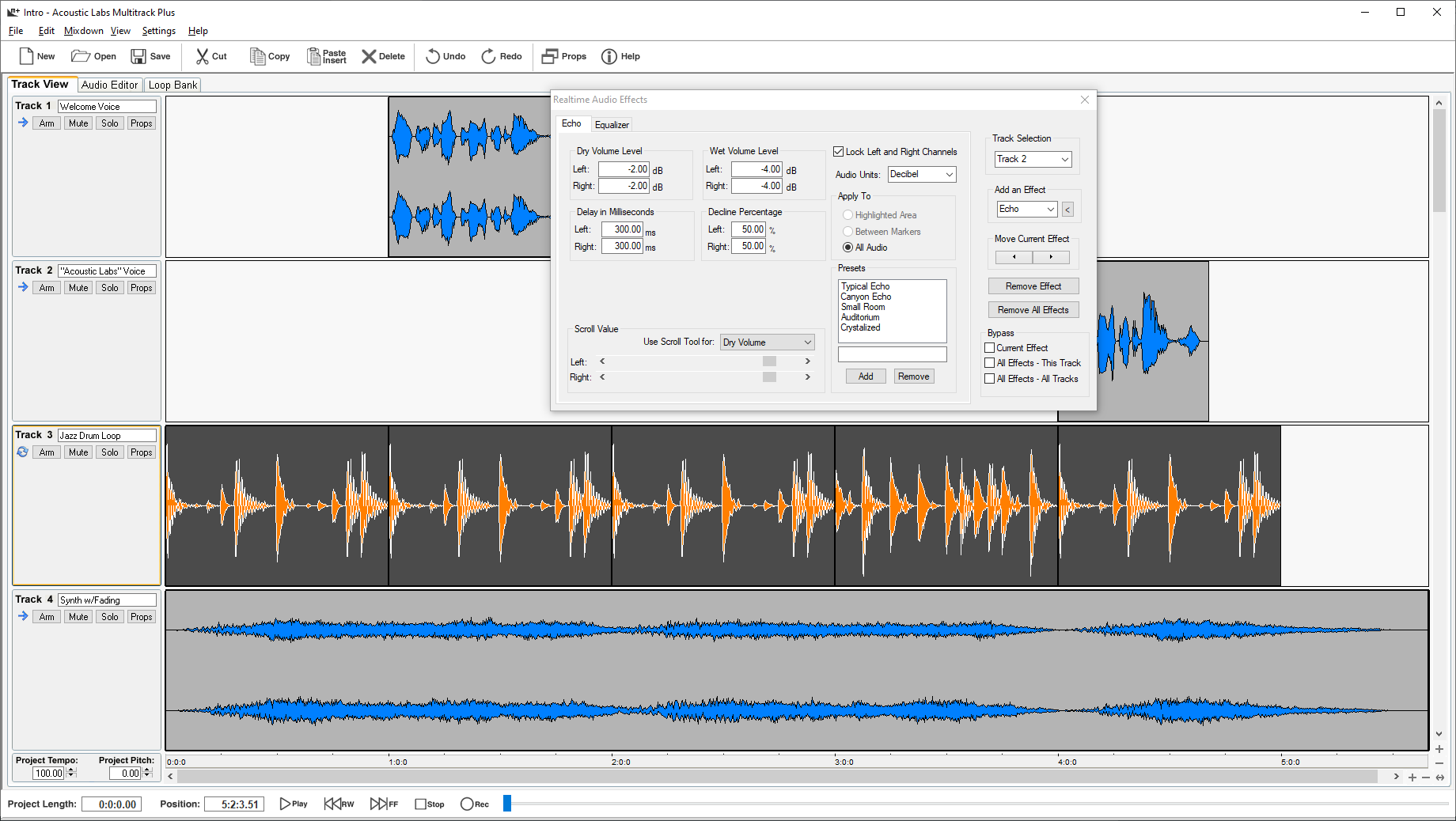Click the Rewind (RW) transport icon

pyautogui.click(x=332, y=804)
